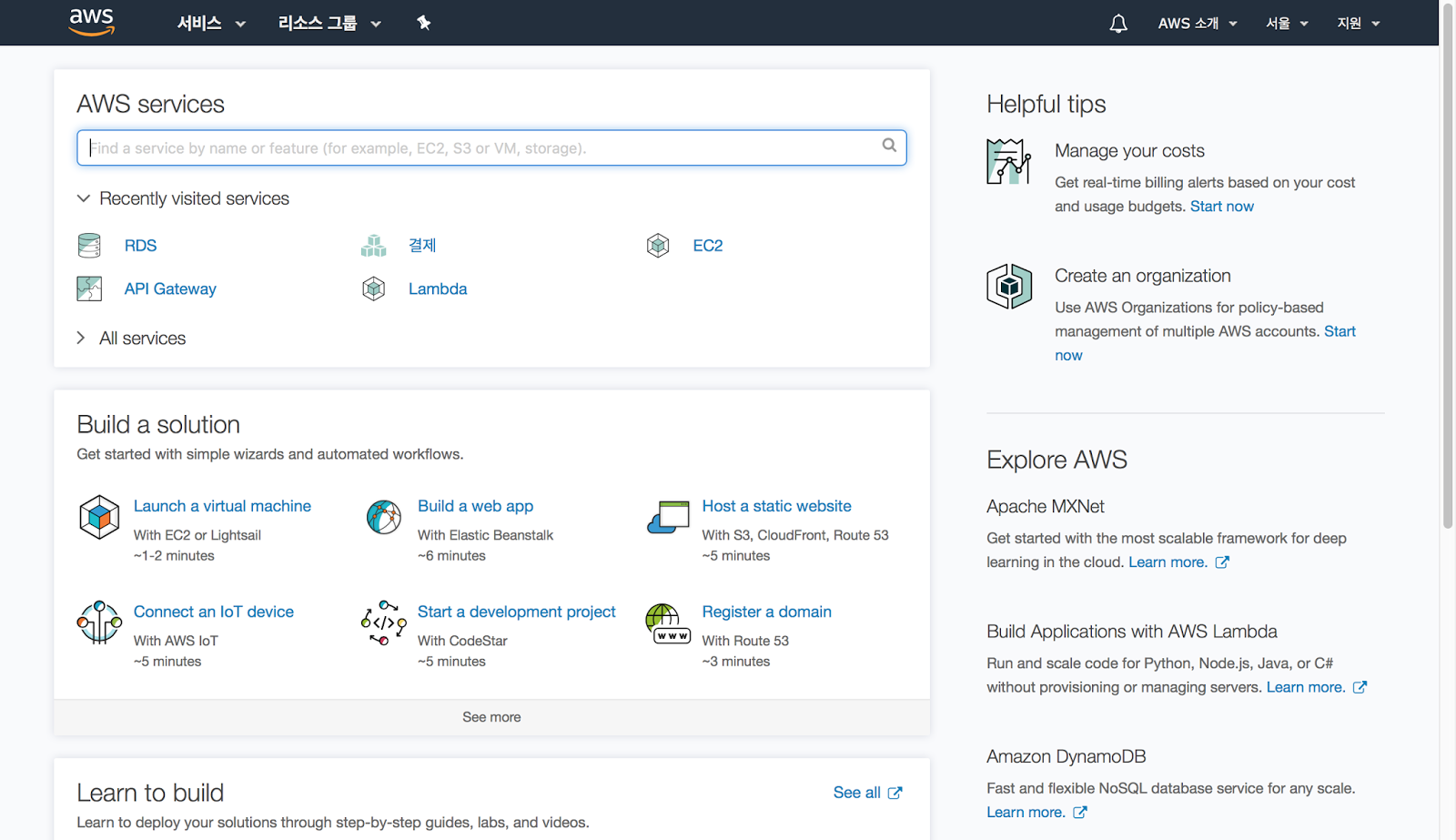Screen dimensions: 1456x840
Task: Open the AWS 소개 account dropdown
Action: coord(1198,23)
